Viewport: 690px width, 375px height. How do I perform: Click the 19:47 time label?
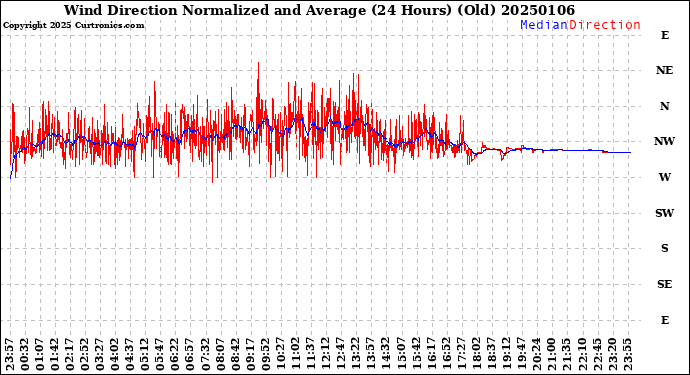pos(521,355)
